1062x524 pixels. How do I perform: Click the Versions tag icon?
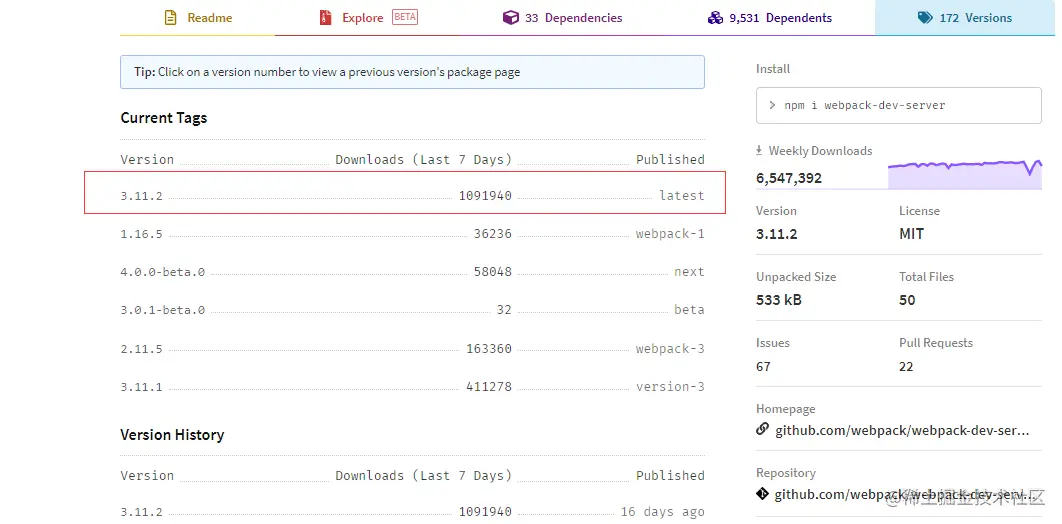click(x=925, y=18)
